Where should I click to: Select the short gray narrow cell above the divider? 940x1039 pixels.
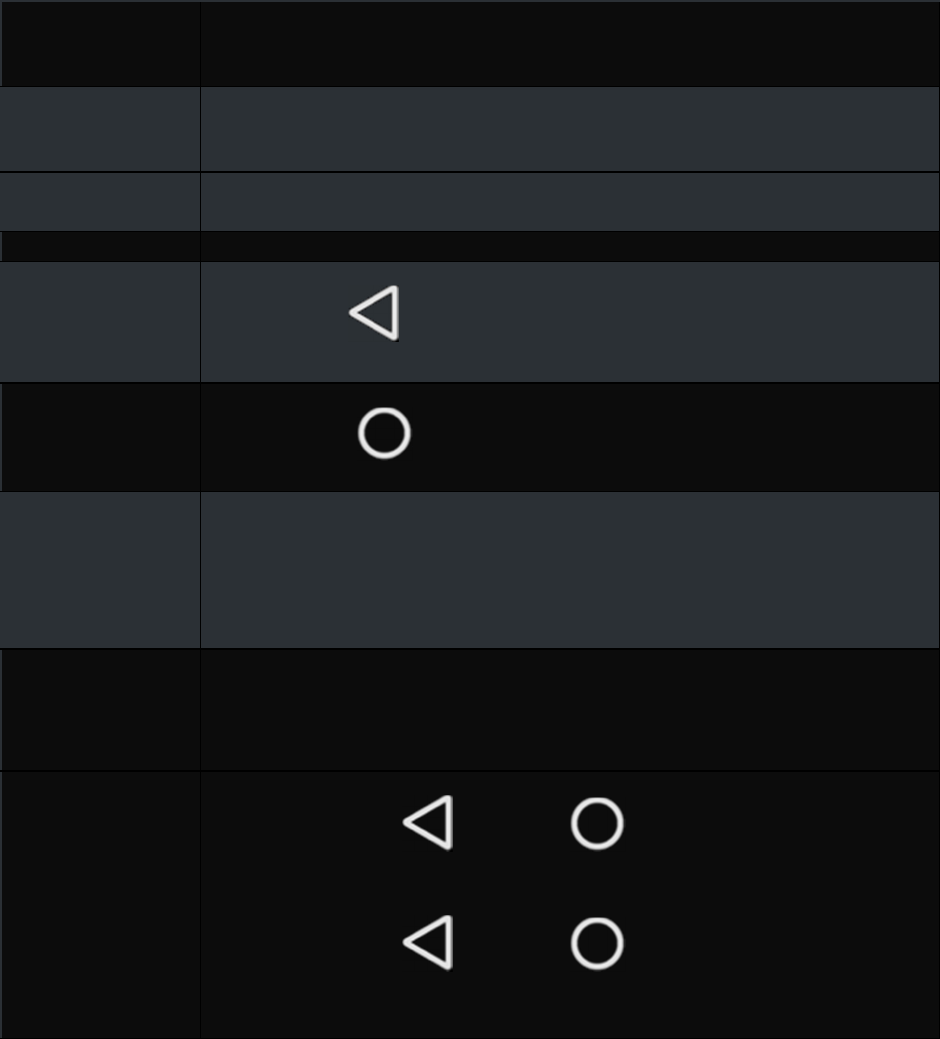click(x=100, y=202)
